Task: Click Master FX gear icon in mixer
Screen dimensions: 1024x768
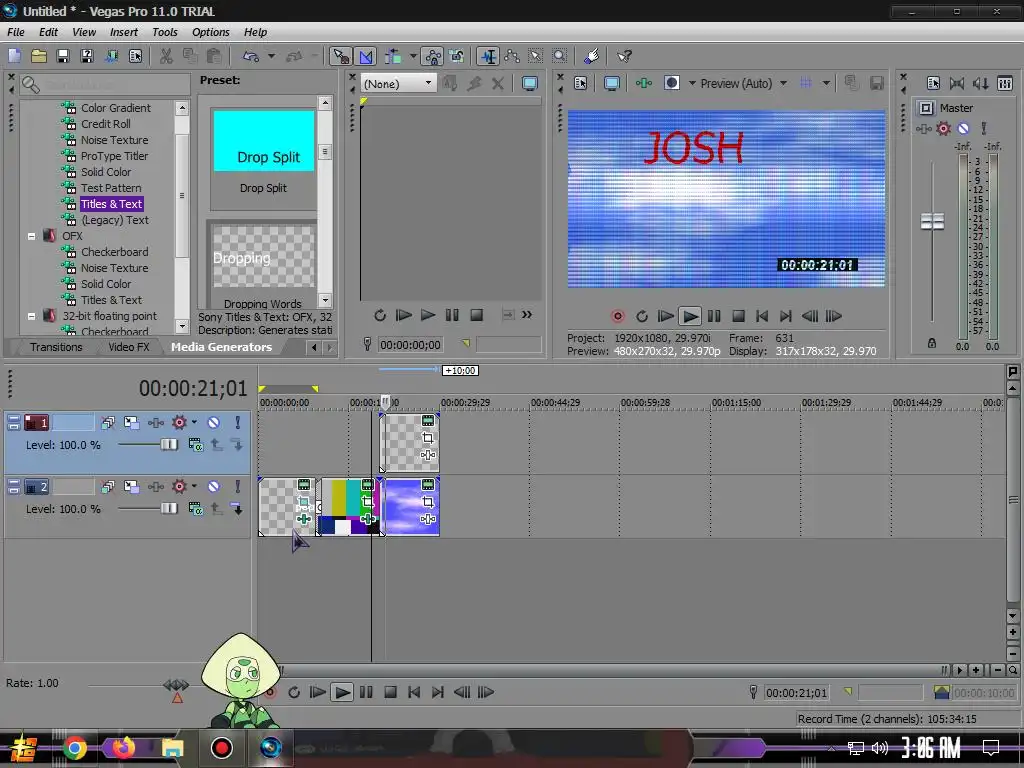Action: click(944, 129)
